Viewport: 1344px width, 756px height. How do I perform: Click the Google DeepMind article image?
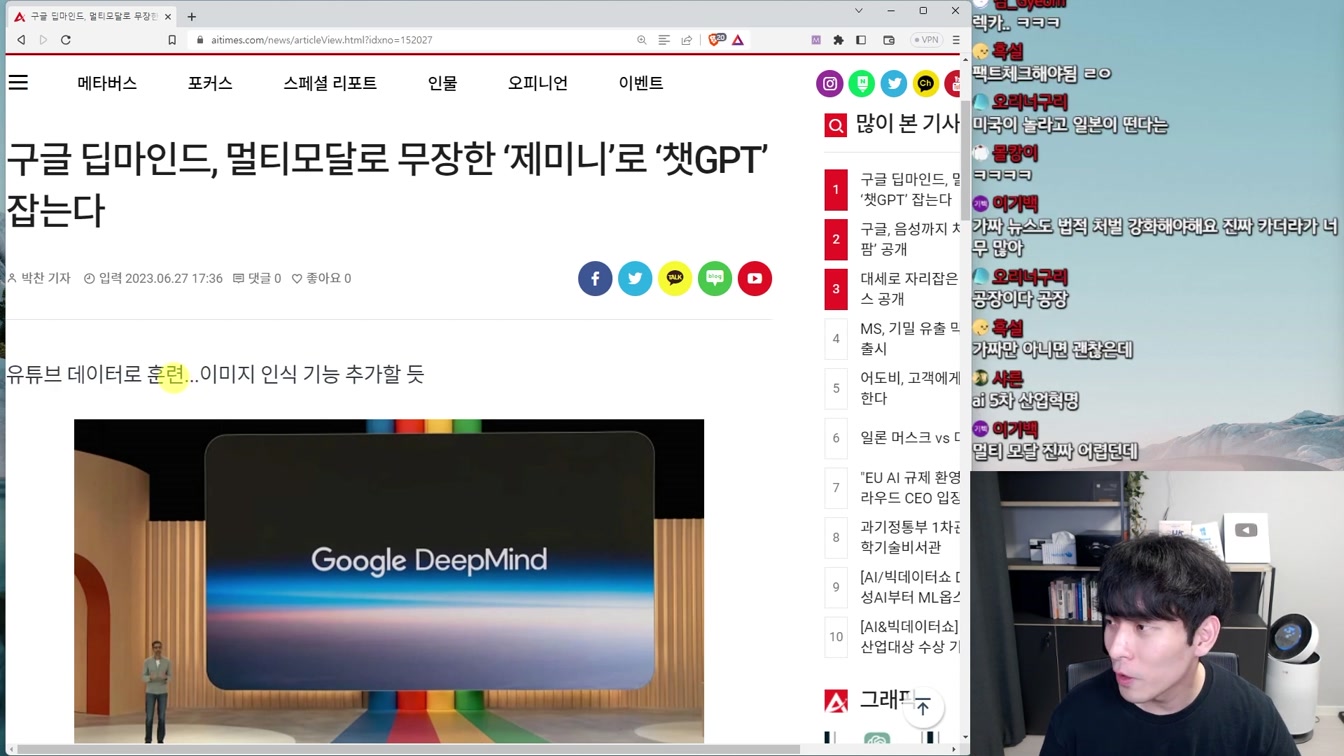389,581
